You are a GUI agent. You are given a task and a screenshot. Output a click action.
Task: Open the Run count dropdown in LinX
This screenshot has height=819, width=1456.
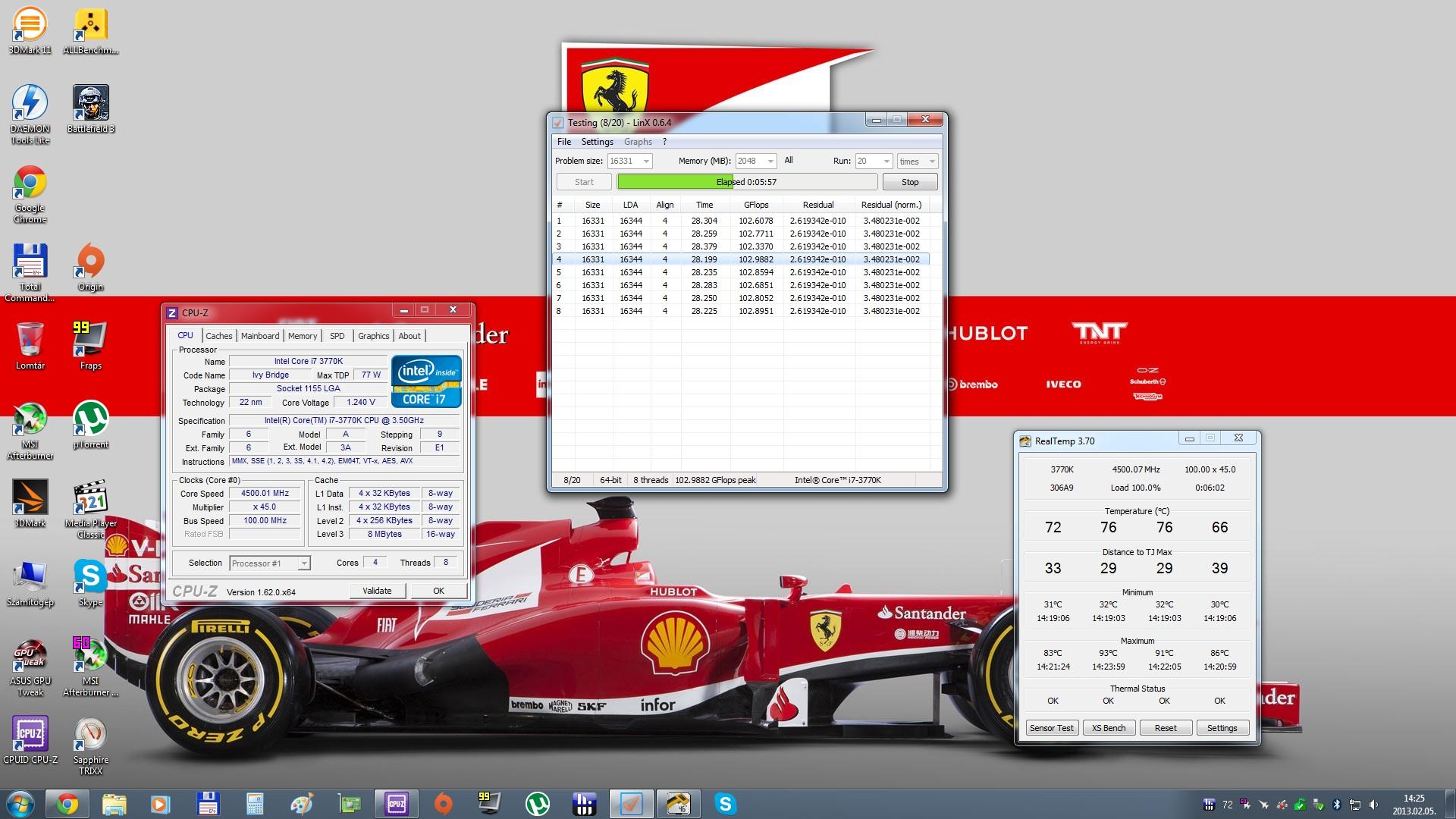pos(874,161)
